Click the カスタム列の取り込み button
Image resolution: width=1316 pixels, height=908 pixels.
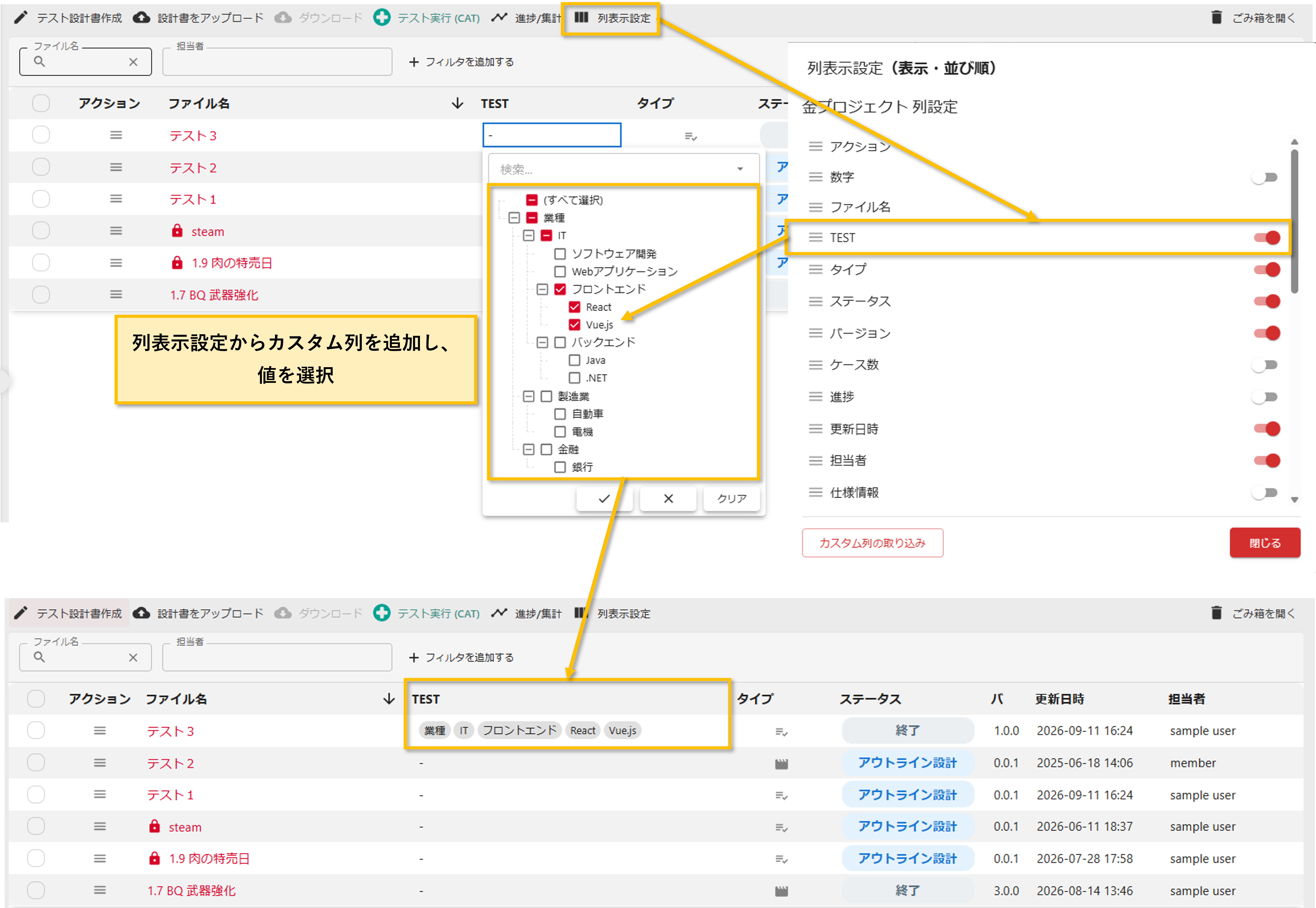872,543
